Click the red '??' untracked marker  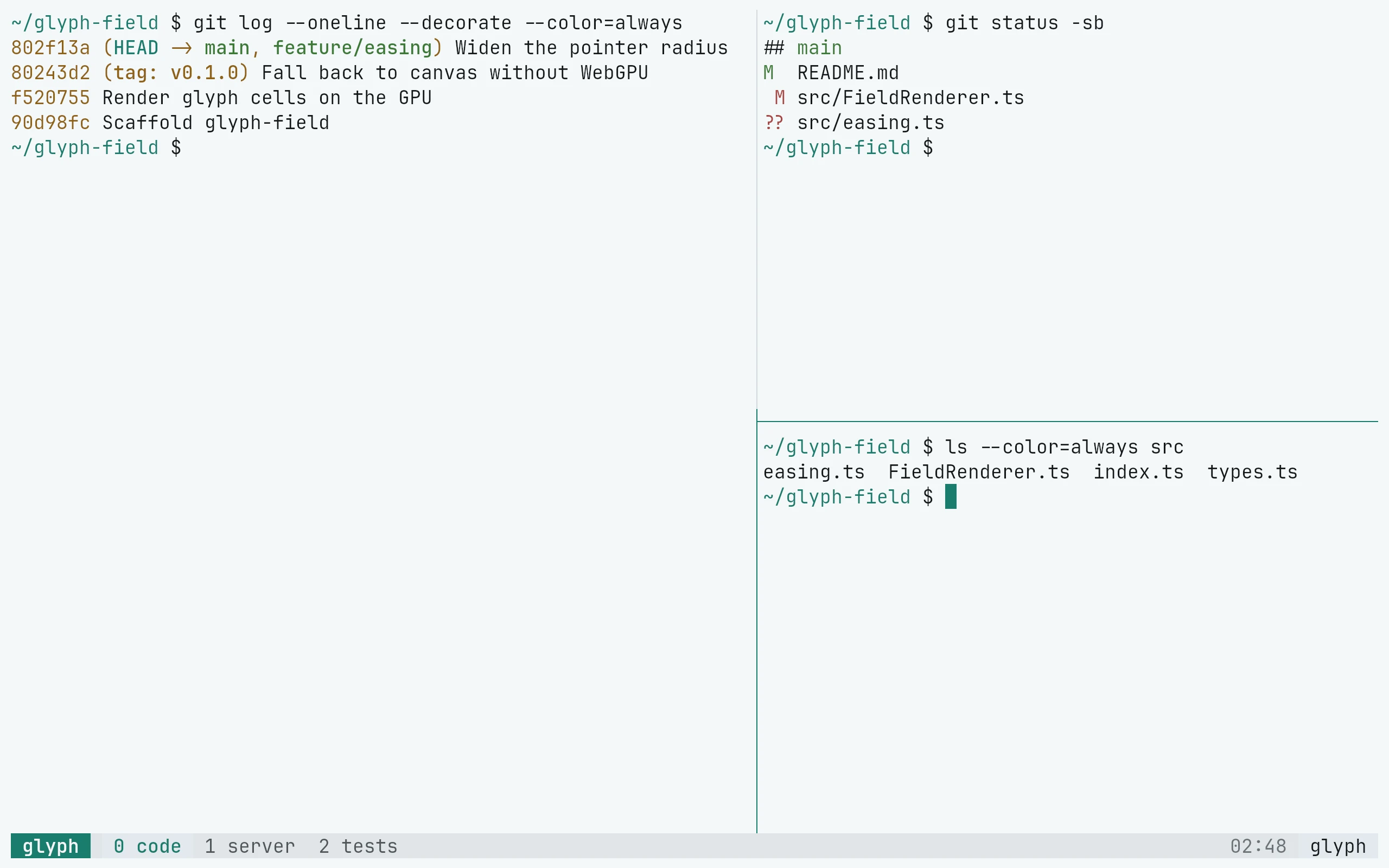coord(774,122)
